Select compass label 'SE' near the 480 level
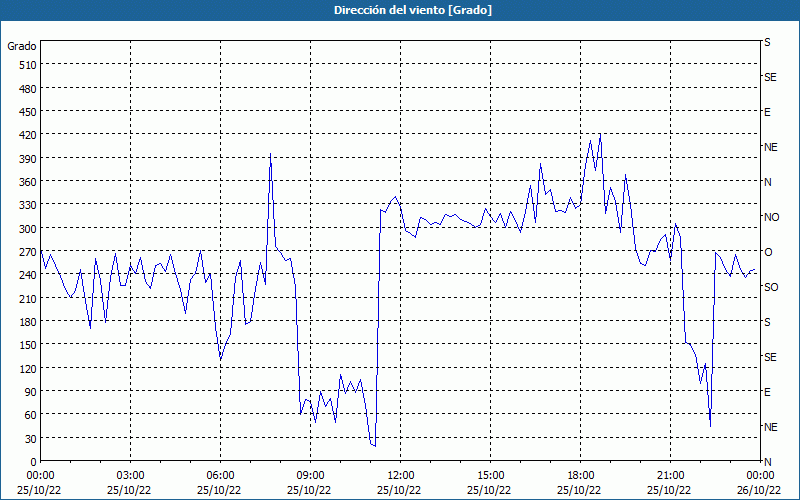Viewport: 800px width, 500px height. (x=770, y=77)
